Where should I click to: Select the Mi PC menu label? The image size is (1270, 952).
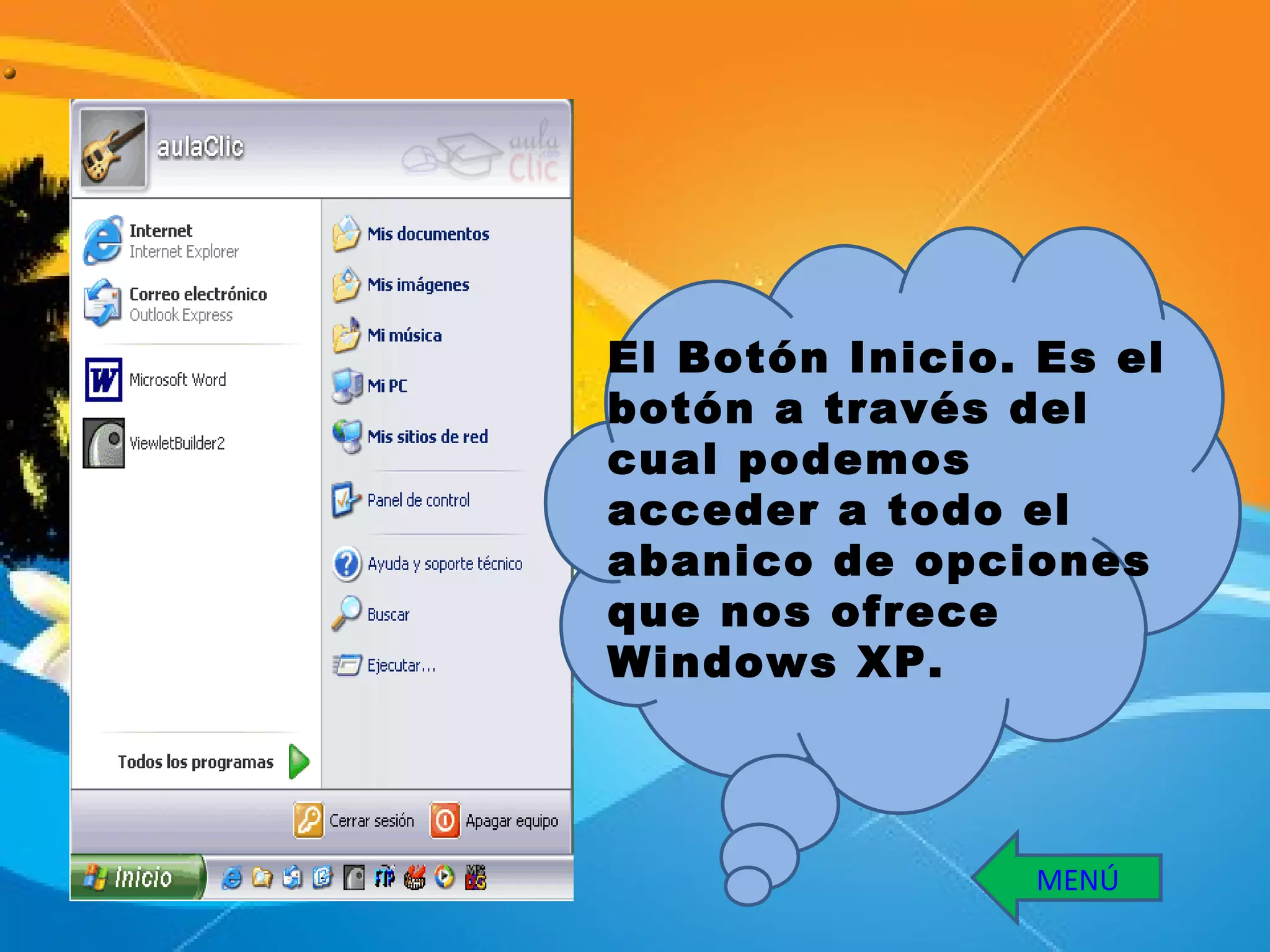point(388,386)
